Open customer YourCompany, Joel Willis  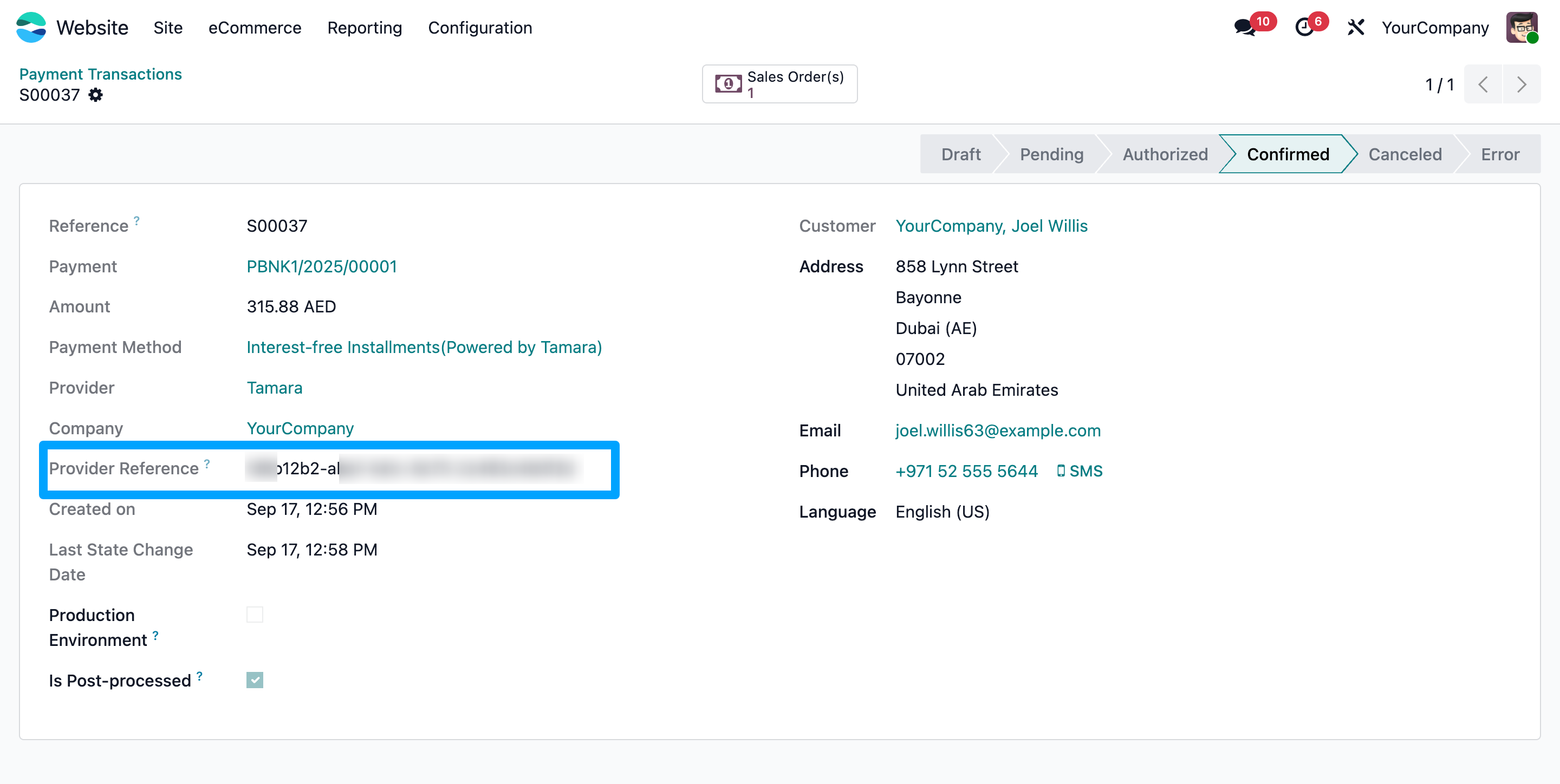point(991,226)
